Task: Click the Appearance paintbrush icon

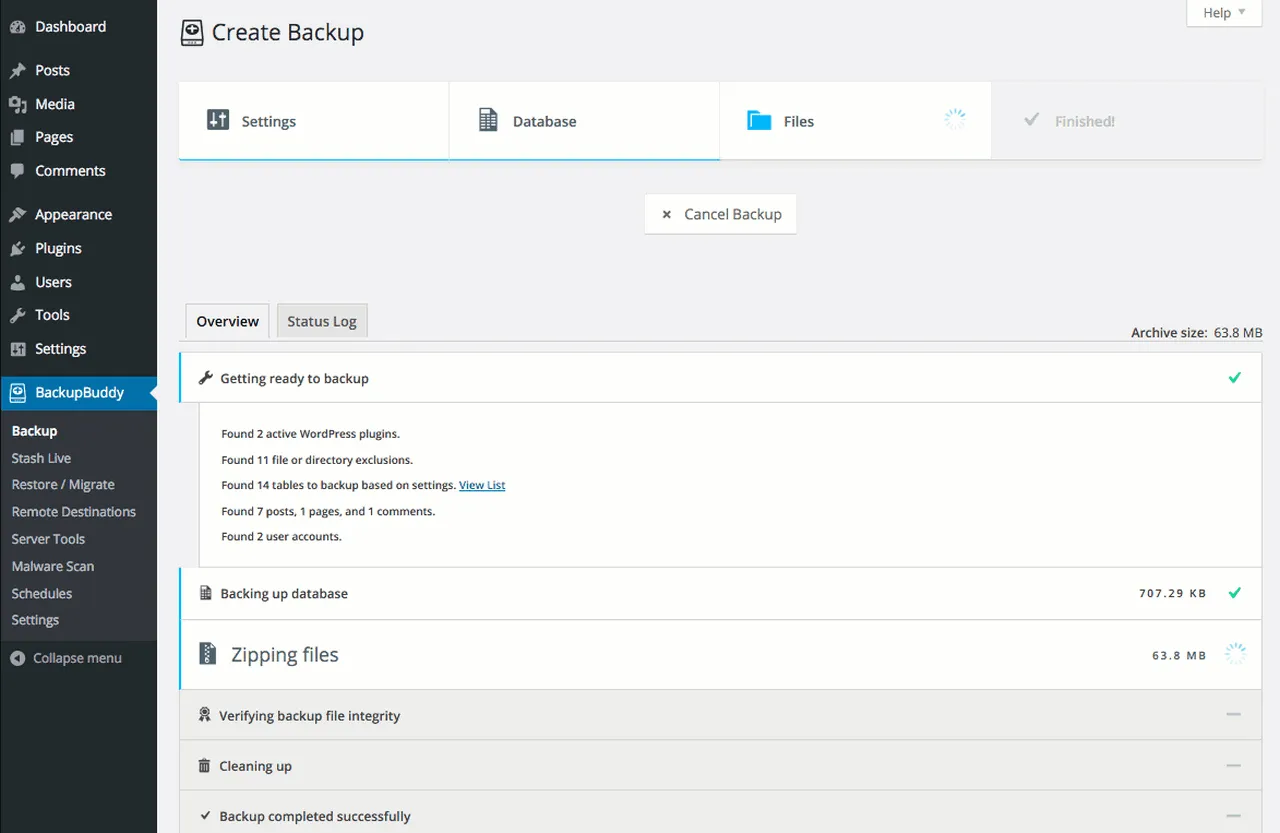Action: [17, 215]
